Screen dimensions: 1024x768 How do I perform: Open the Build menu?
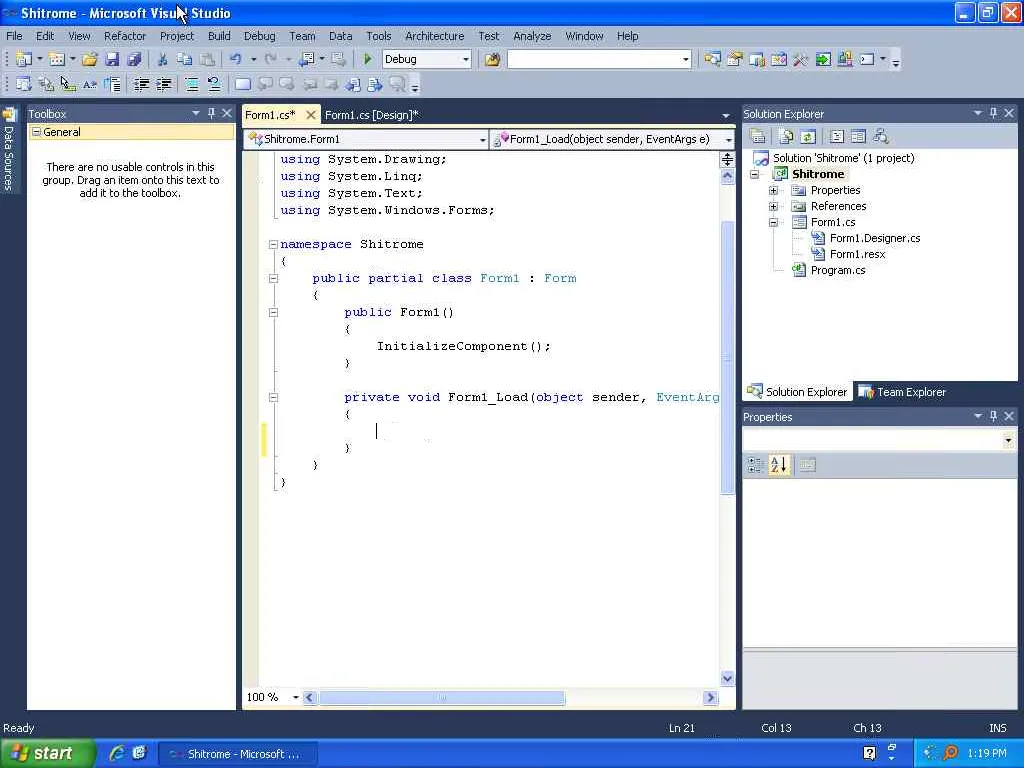pos(219,36)
